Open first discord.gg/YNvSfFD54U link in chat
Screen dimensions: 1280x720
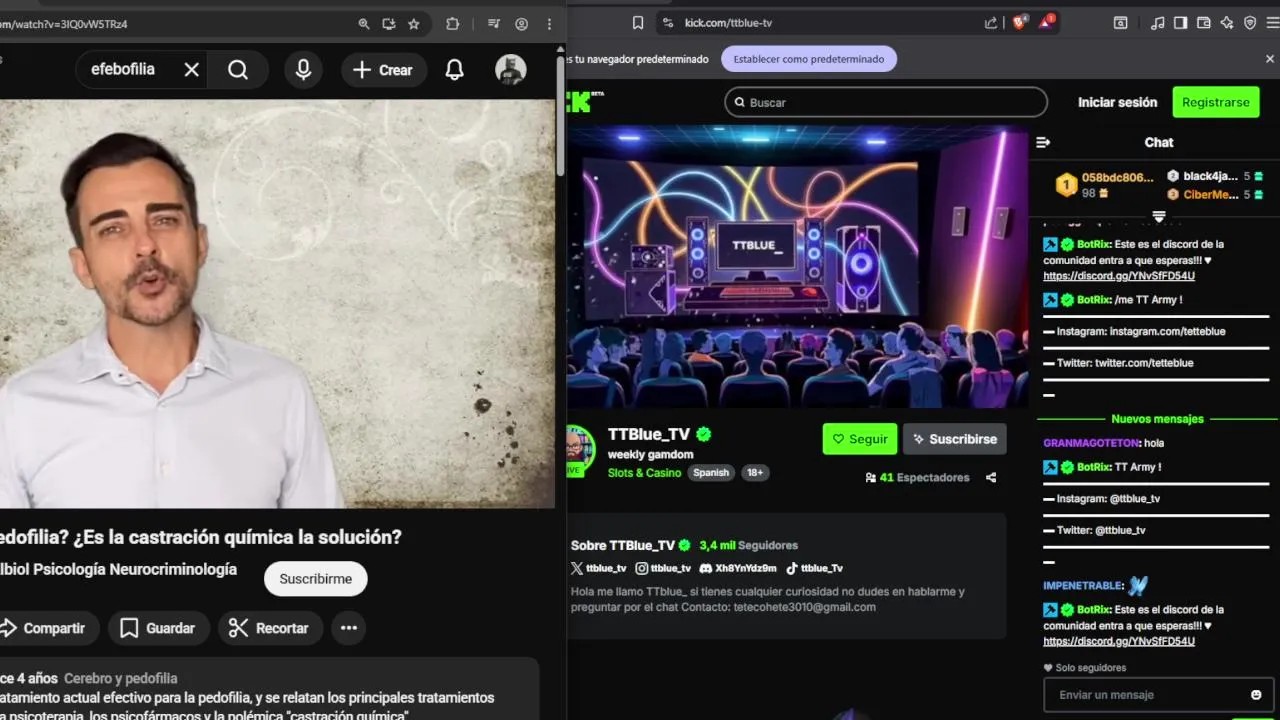pyautogui.click(x=1119, y=276)
